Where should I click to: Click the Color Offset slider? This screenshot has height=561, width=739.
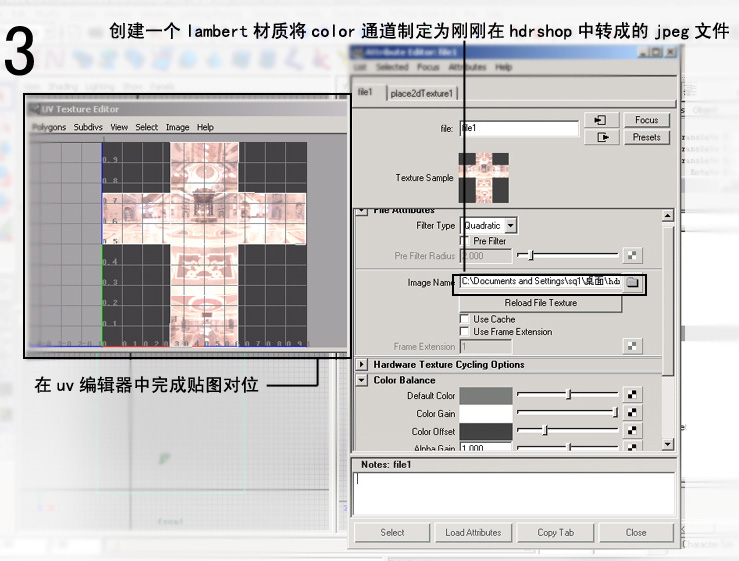click(x=567, y=430)
